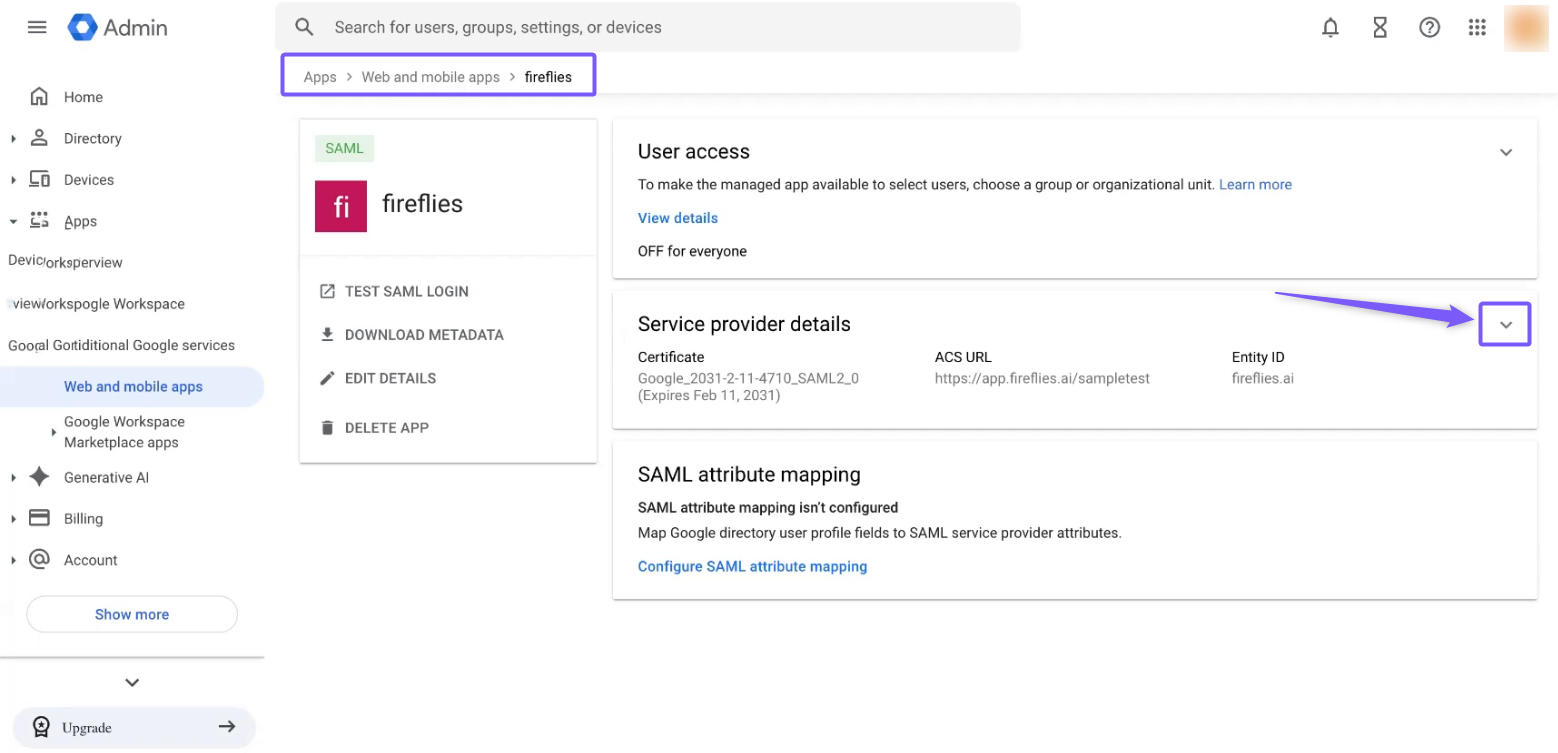Viewport: 1558px width, 753px height.
Task: Click Configure SAML attribute mapping link
Action: click(752, 567)
